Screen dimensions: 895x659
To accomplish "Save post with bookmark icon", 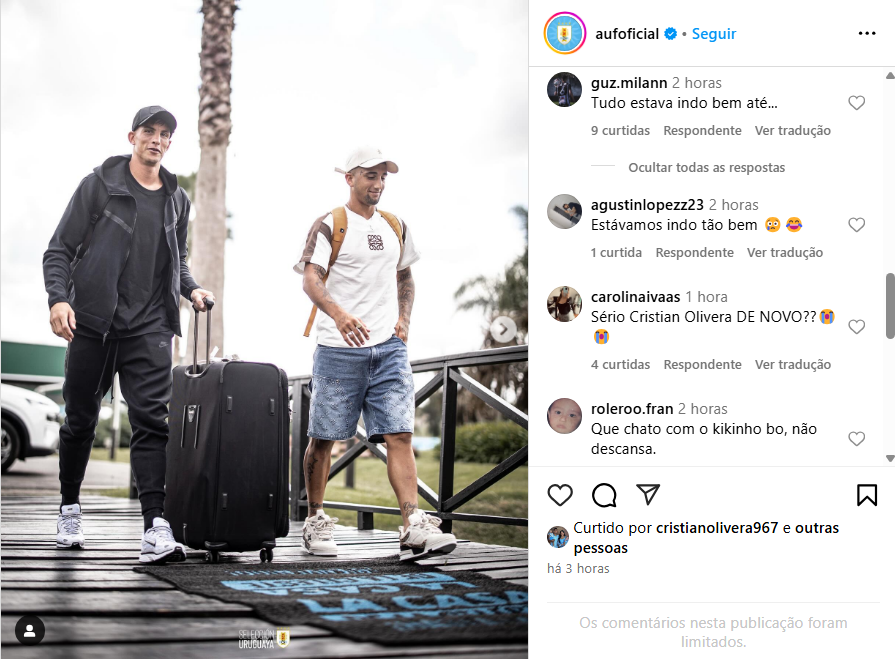I will click(x=866, y=495).
